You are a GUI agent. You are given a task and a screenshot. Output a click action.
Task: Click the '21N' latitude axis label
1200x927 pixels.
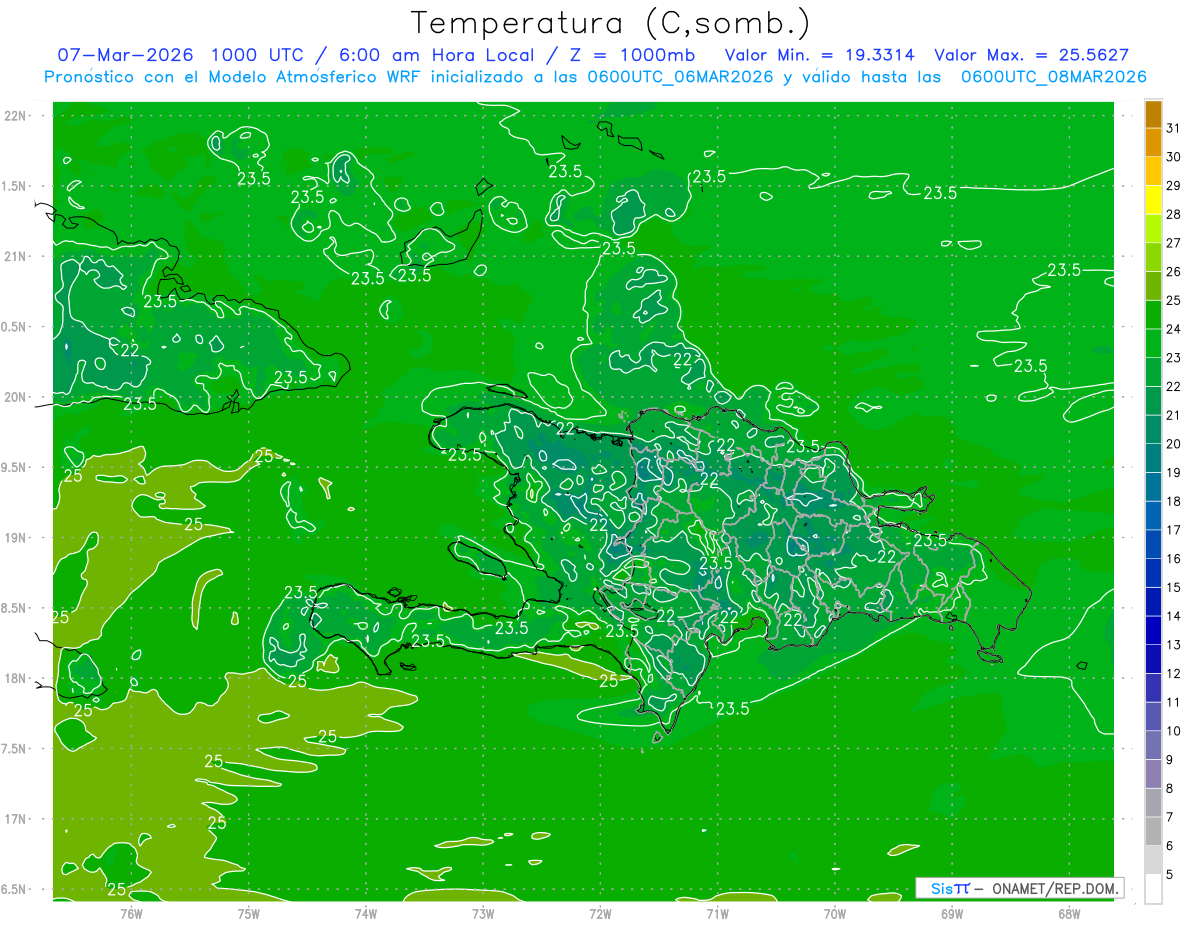[16, 256]
